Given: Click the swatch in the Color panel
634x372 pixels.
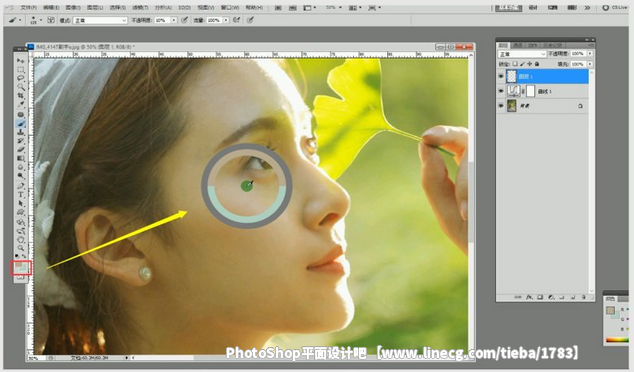Looking at the screenshot, I should tap(610, 311).
